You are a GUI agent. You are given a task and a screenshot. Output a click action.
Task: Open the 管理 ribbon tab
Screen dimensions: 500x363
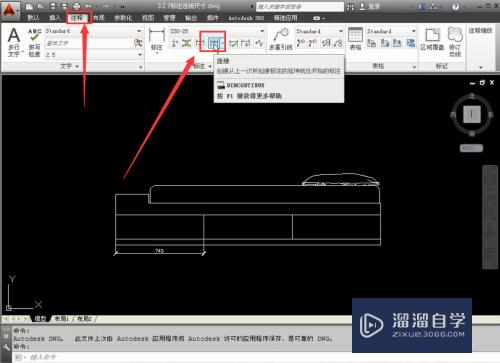click(x=169, y=18)
